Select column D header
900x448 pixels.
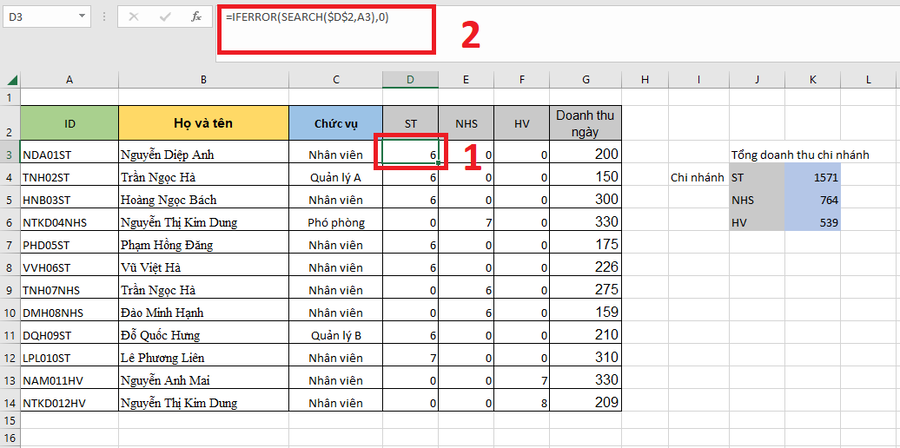click(410, 80)
